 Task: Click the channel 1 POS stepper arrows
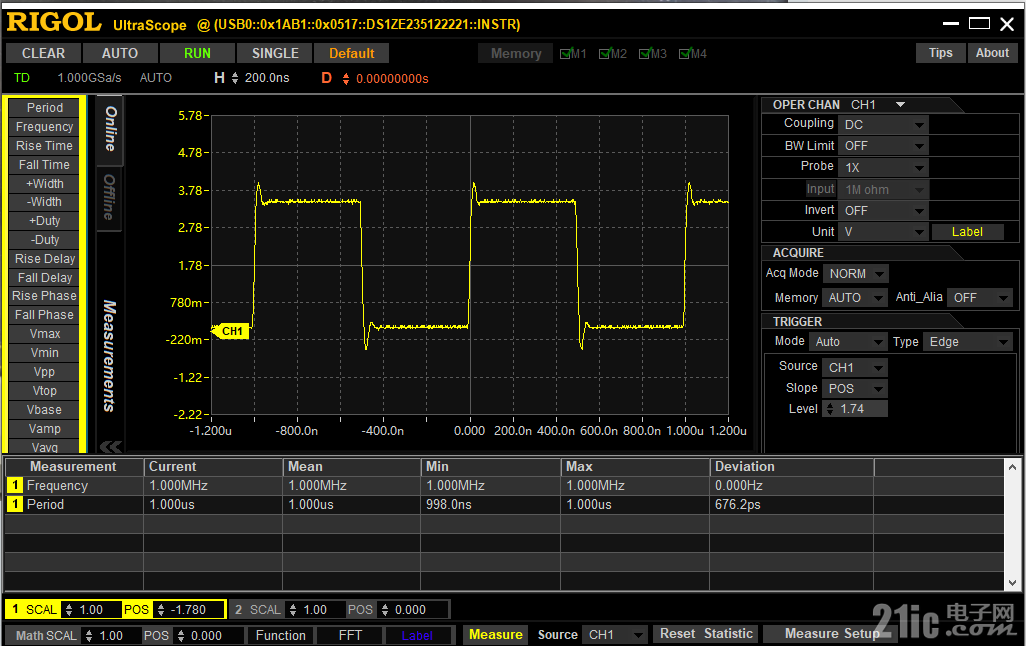161,610
